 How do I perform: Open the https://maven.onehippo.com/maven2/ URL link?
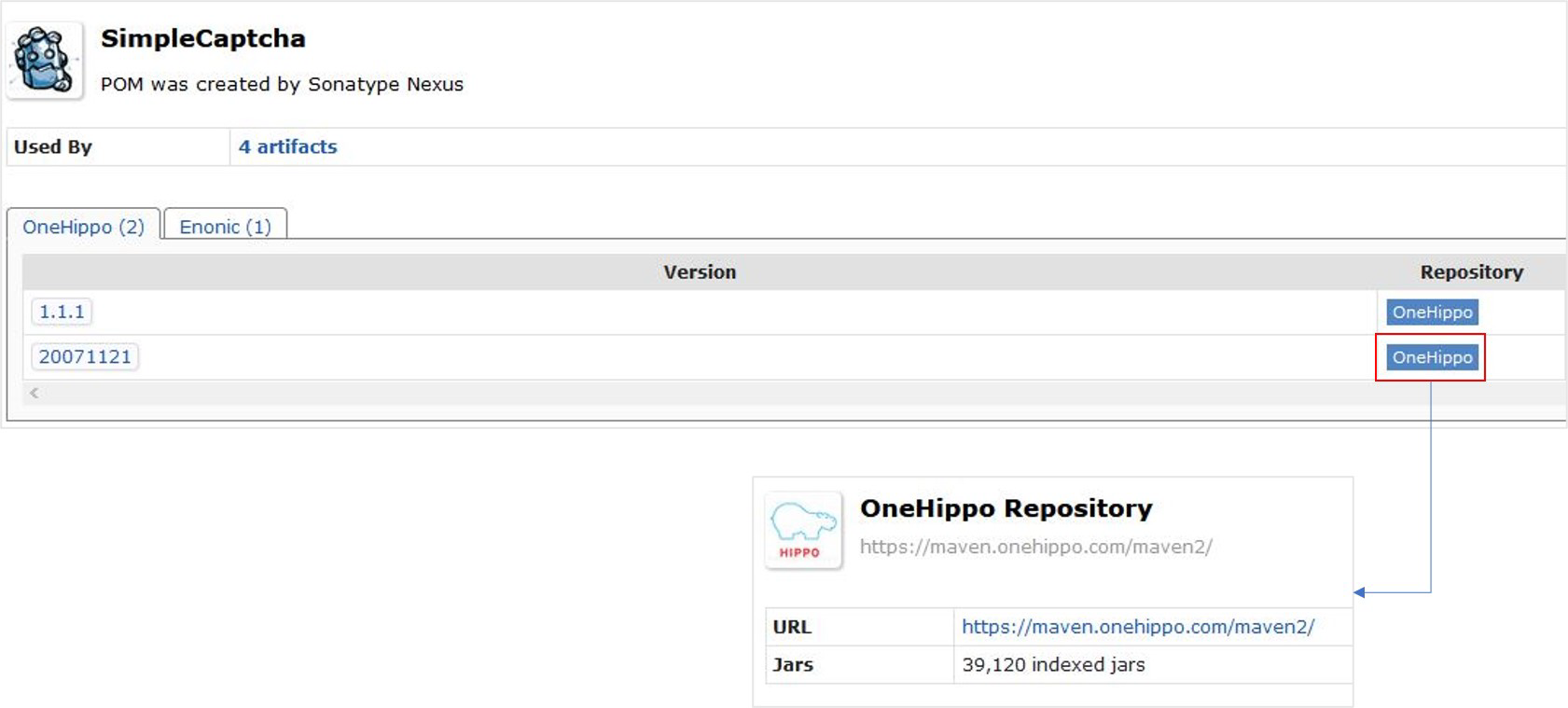1138,627
